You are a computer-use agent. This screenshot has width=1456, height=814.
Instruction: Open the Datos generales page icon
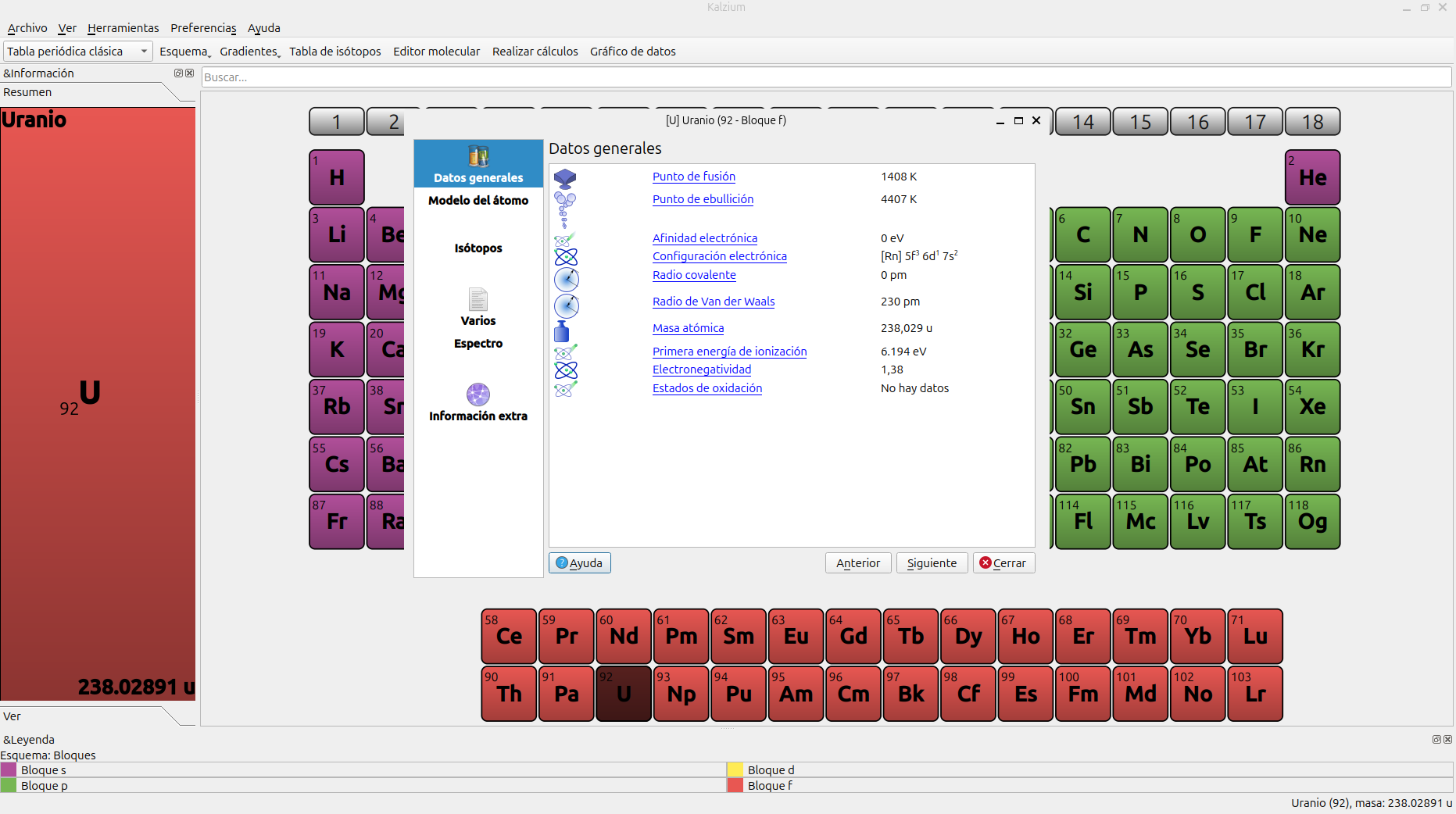(x=478, y=156)
